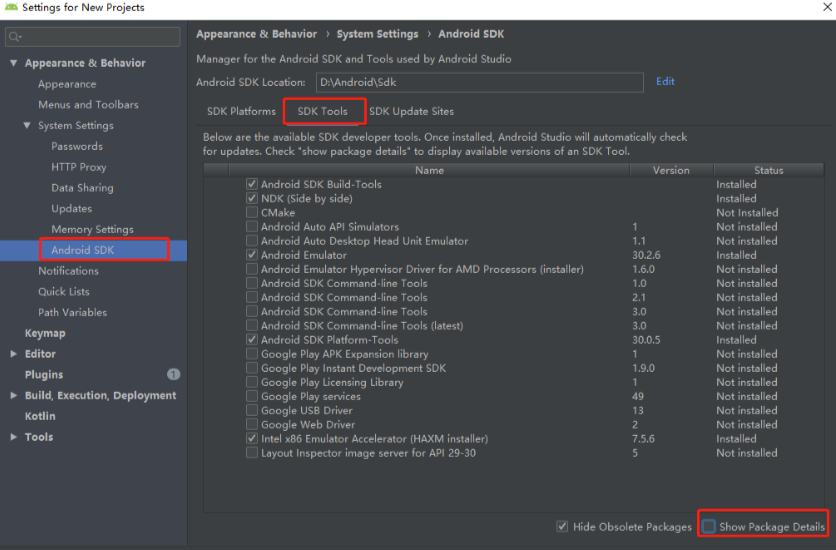Image resolution: width=836 pixels, height=550 pixels.
Task: Open Path Variables settings
Action: click(x=72, y=313)
